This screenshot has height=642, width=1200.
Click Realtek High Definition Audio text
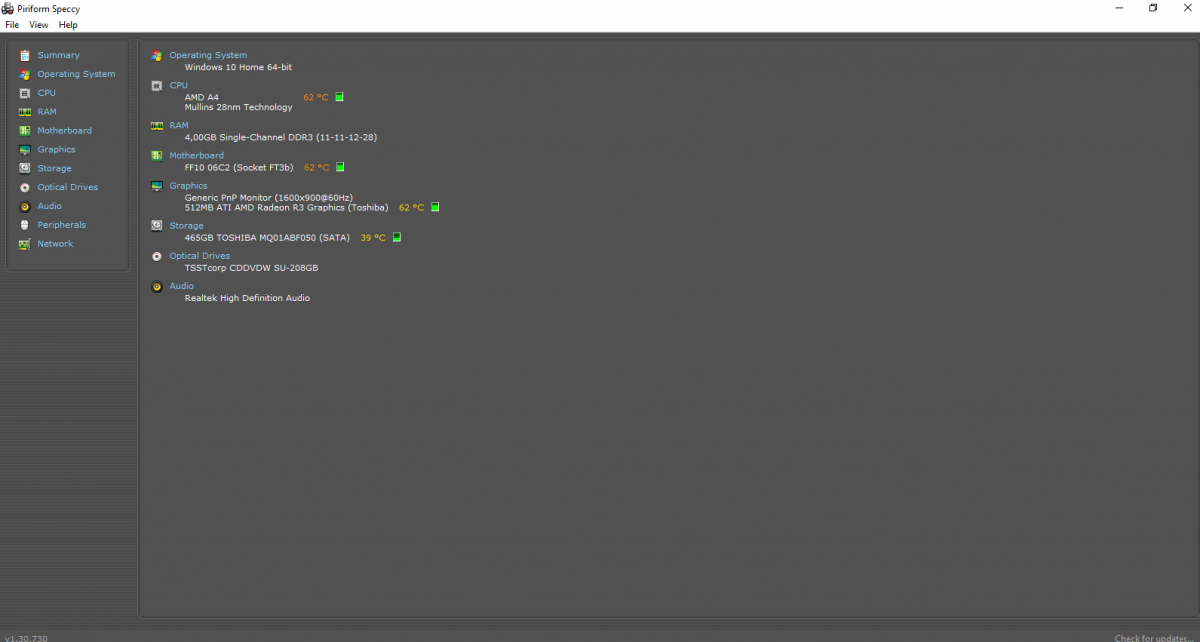point(247,298)
